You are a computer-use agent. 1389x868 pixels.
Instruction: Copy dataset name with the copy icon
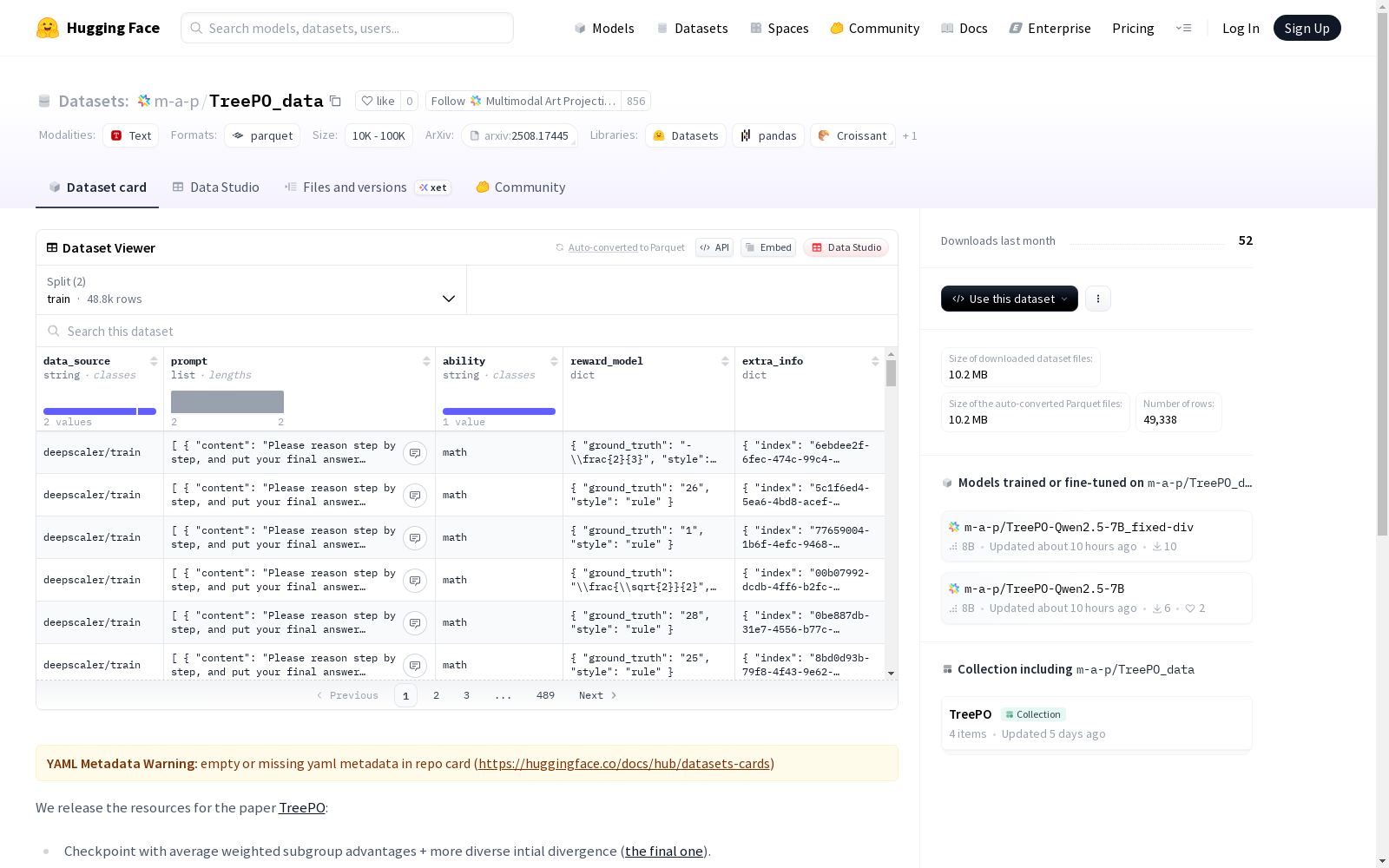point(335,101)
